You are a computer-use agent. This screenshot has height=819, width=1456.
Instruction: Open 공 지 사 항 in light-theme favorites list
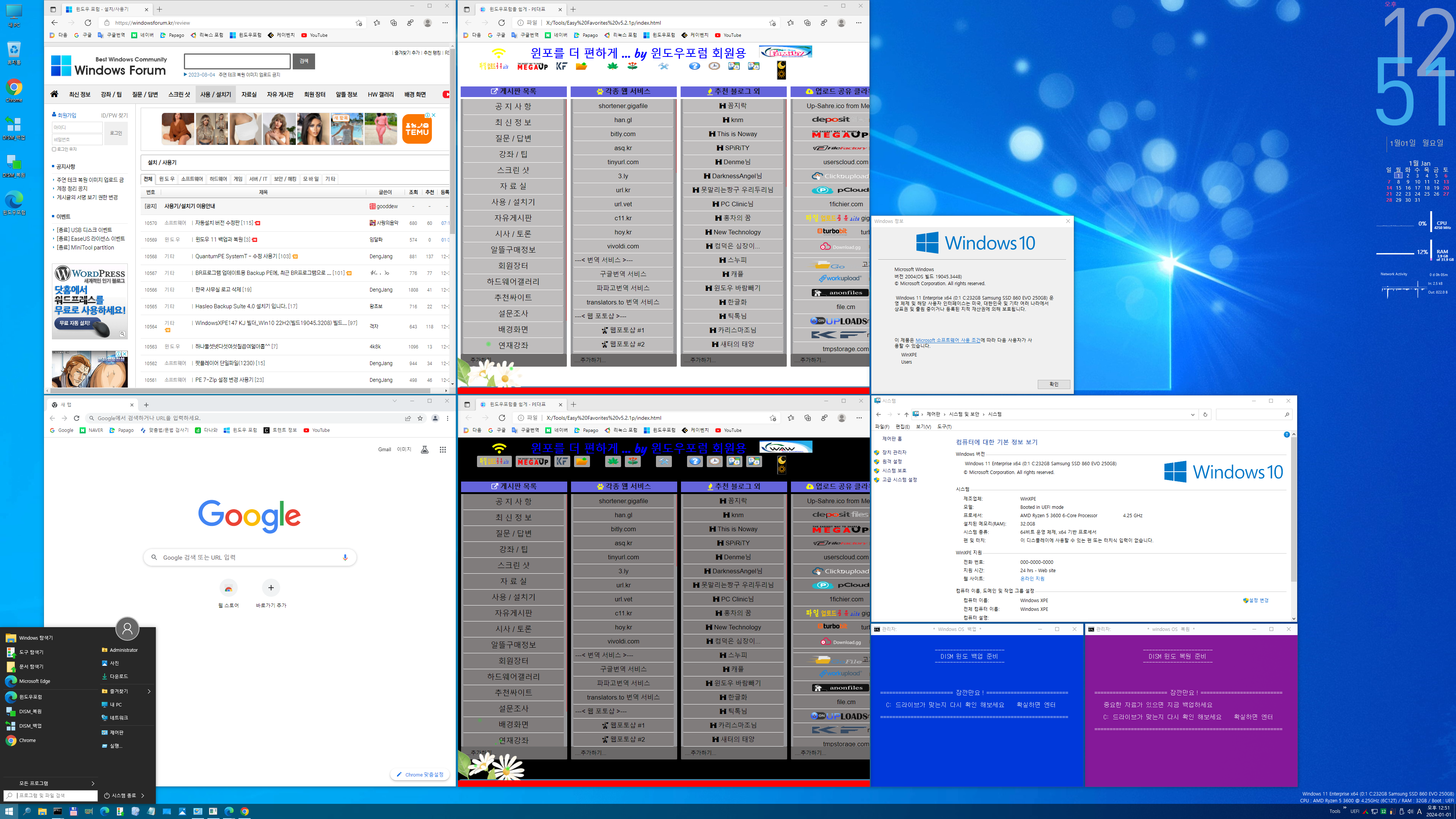(x=513, y=106)
